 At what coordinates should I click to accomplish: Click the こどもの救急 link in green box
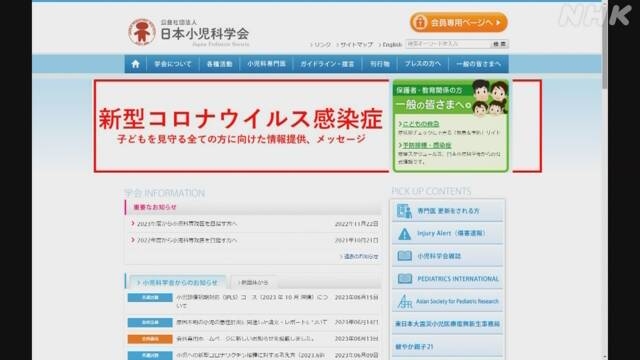tap(421, 124)
